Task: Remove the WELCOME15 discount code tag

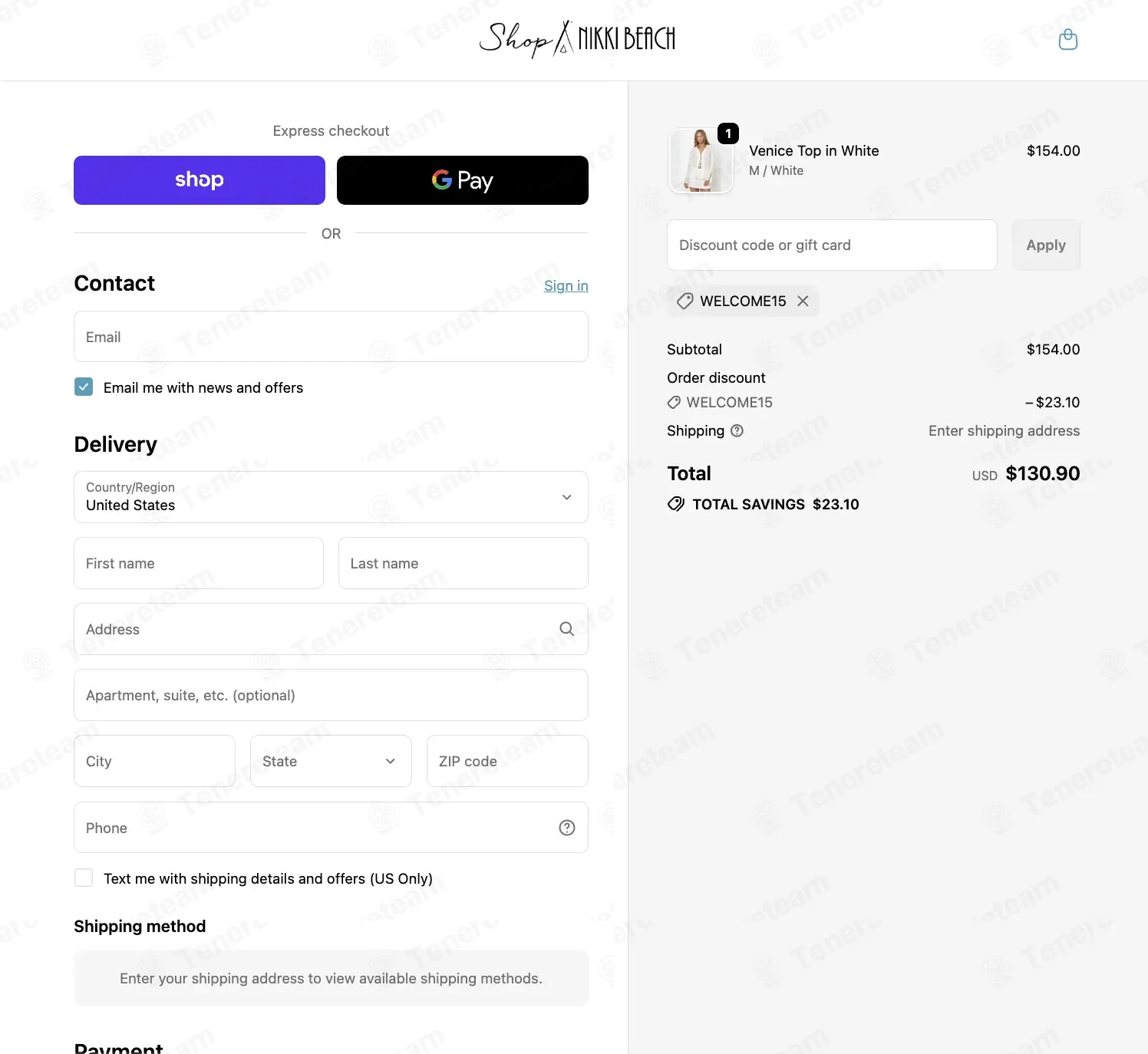Action: point(803,301)
